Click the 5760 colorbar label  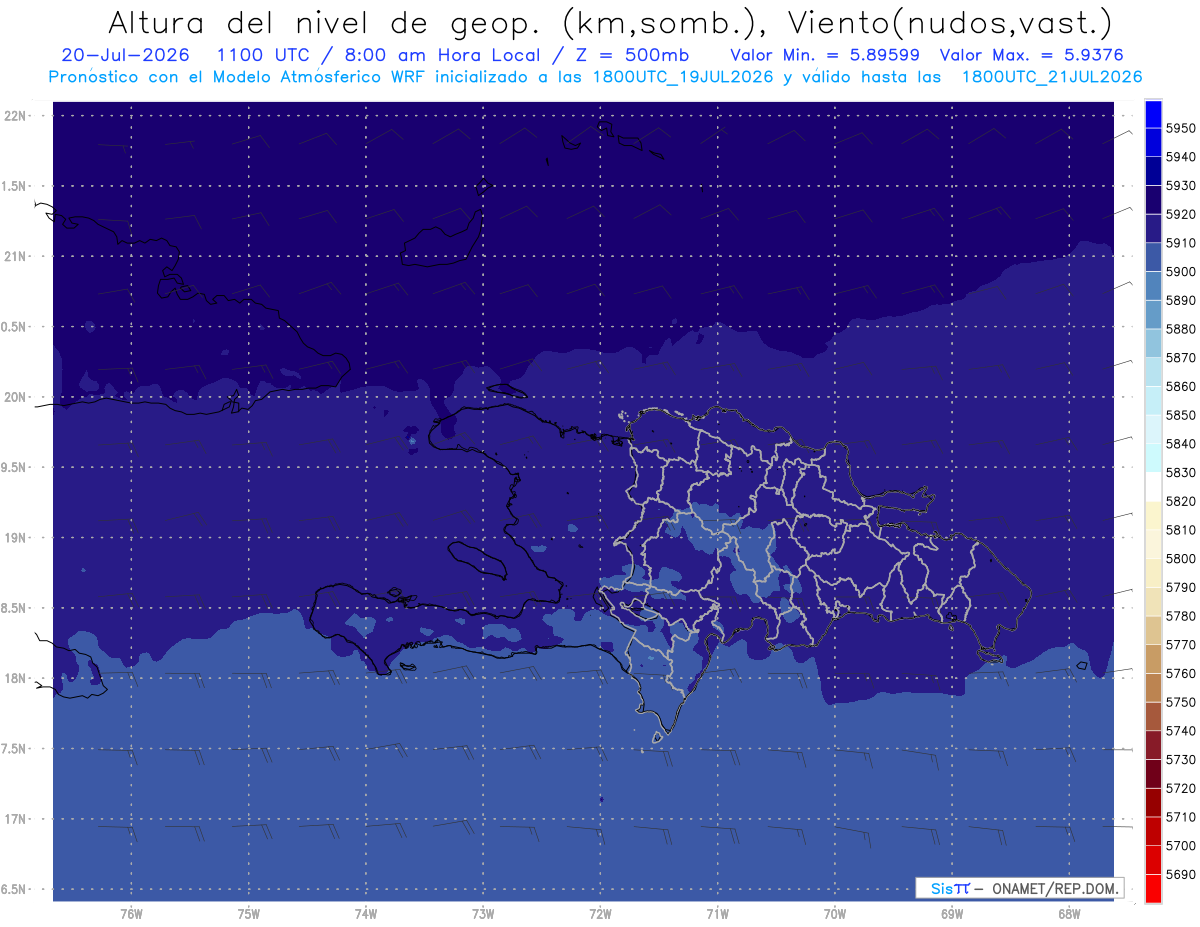click(1181, 673)
